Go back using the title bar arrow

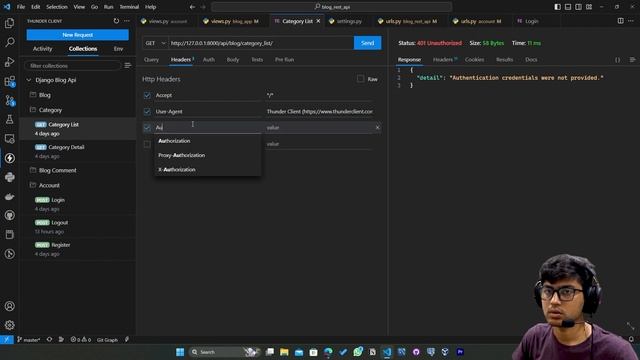(192, 7)
